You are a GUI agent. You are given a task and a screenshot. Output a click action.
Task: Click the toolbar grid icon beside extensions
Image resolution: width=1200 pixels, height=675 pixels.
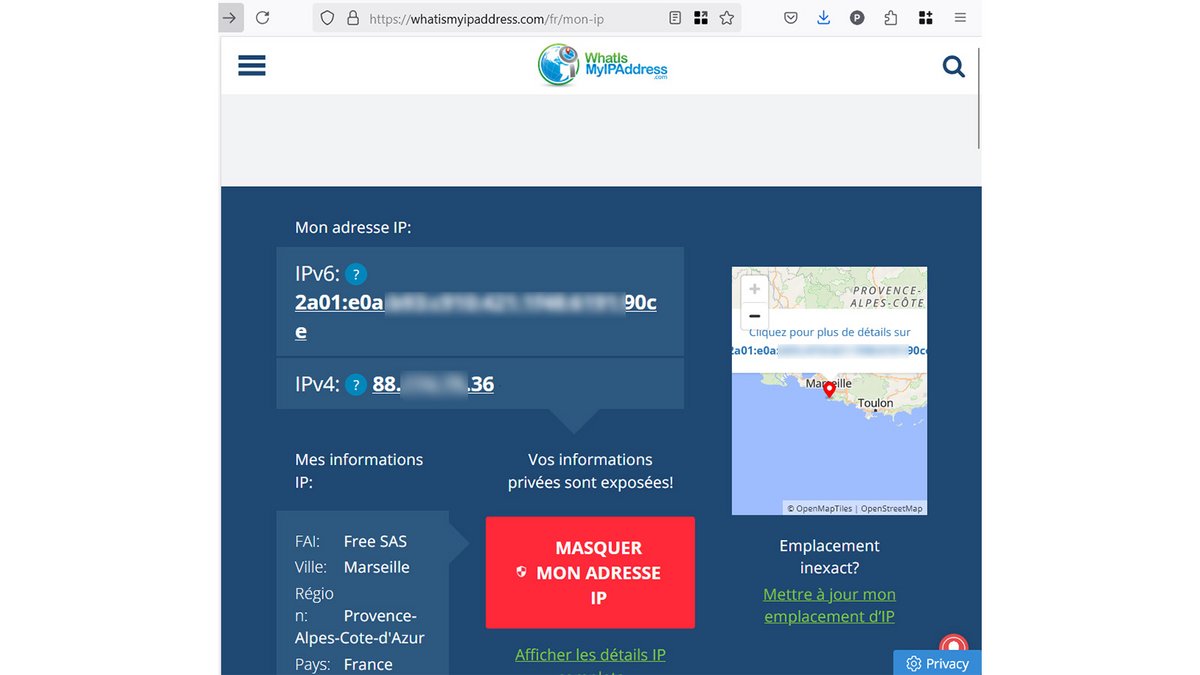[926, 18]
